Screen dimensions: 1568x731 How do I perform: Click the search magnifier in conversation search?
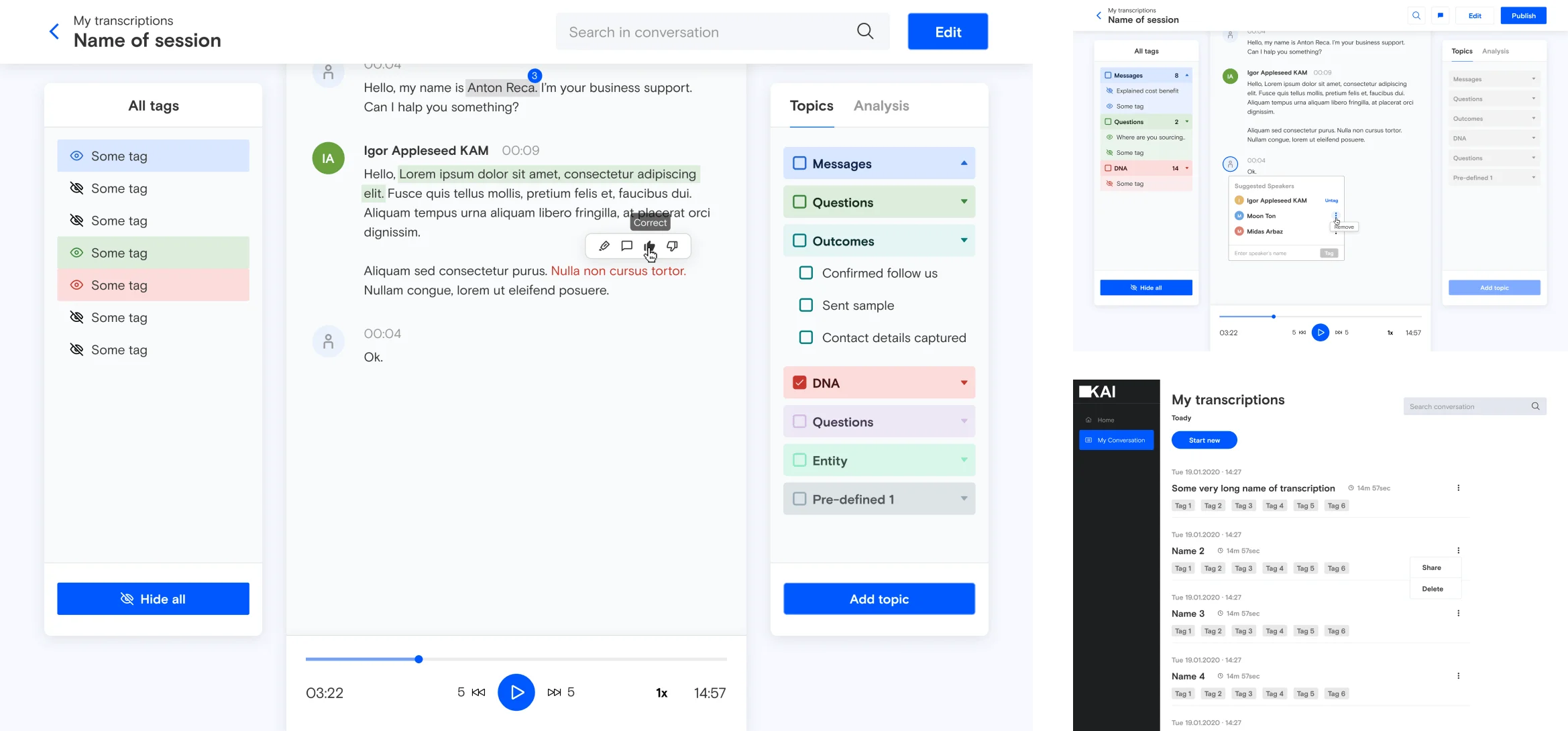click(865, 32)
